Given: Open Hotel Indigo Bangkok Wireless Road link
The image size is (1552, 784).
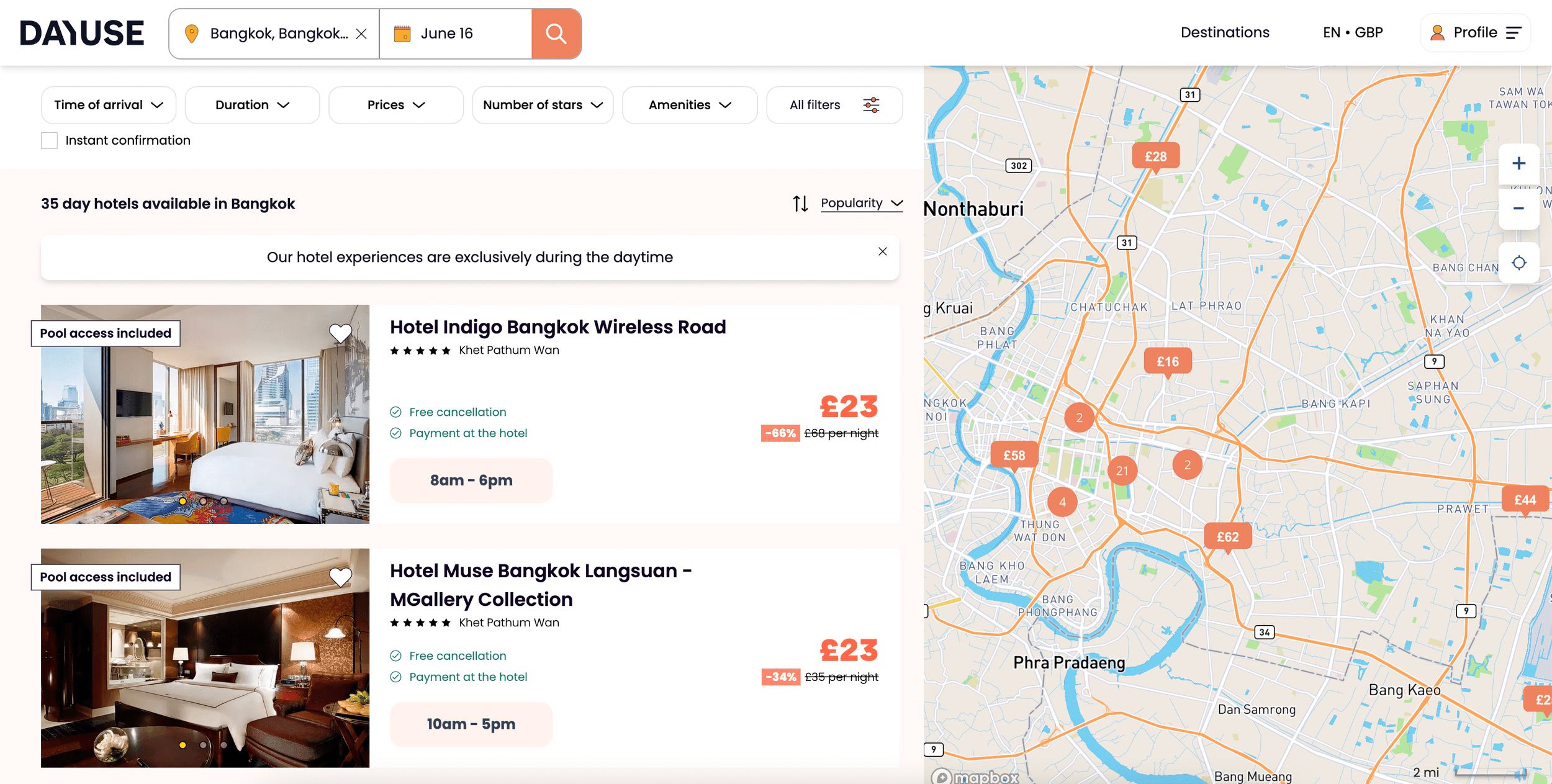Looking at the screenshot, I should [557, 327].
